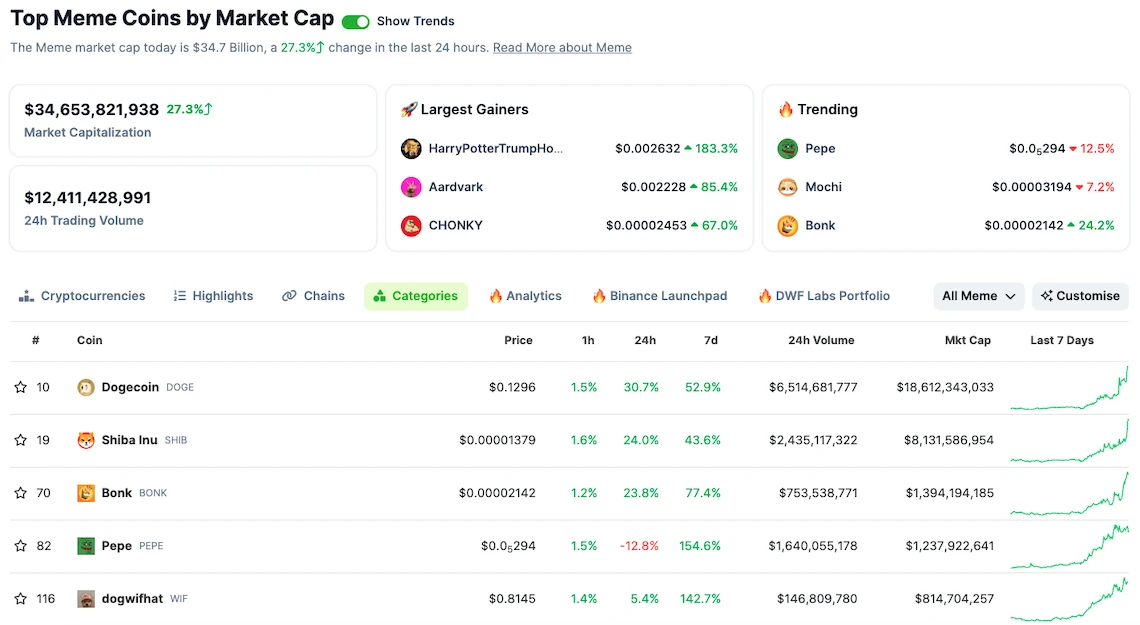Click the Cryptocurrencies tab chart icon
The height and width of the screenshot is (625, 1140).
click(x=26, y=297)
